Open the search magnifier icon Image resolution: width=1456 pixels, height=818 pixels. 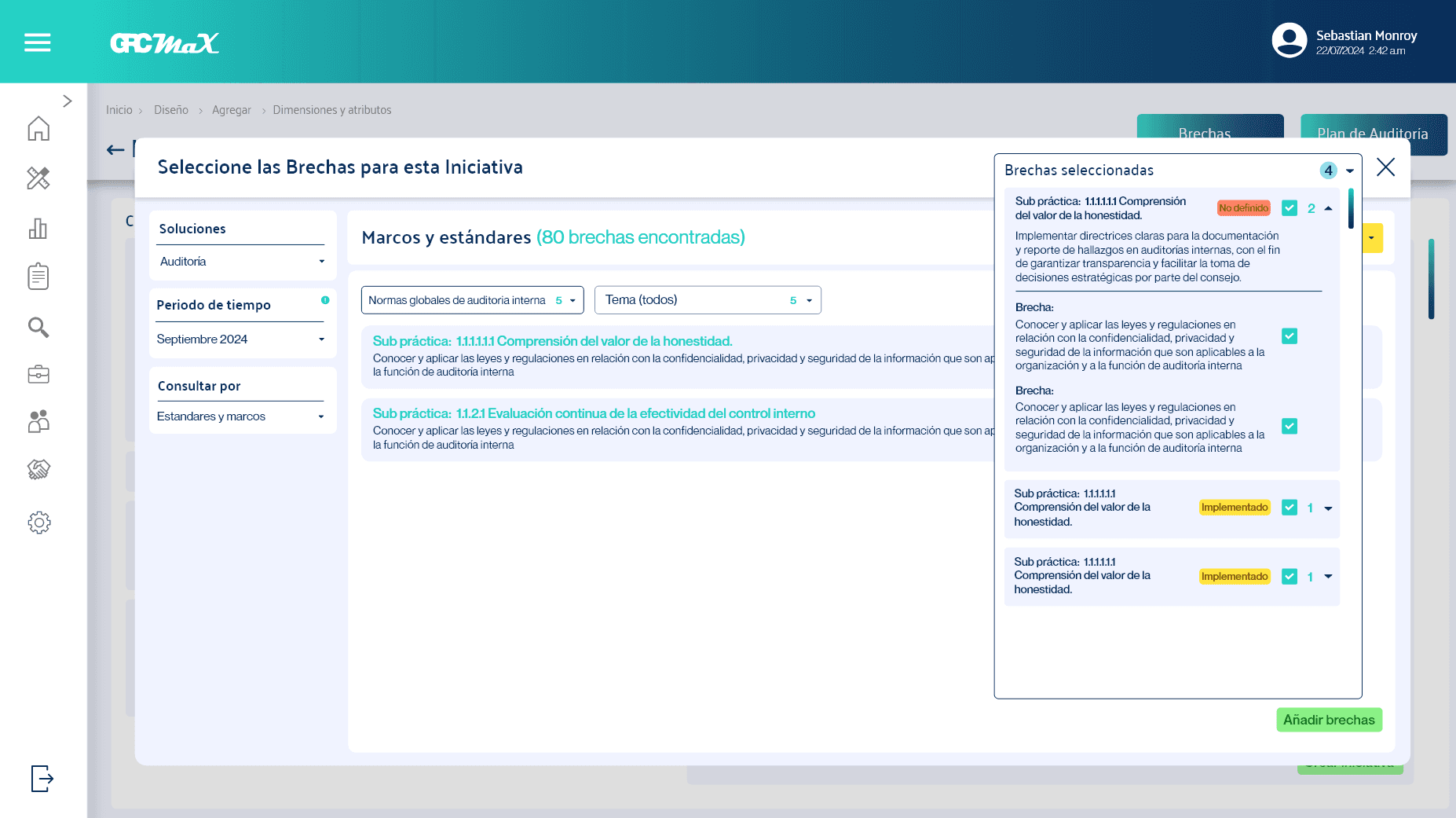37,328
